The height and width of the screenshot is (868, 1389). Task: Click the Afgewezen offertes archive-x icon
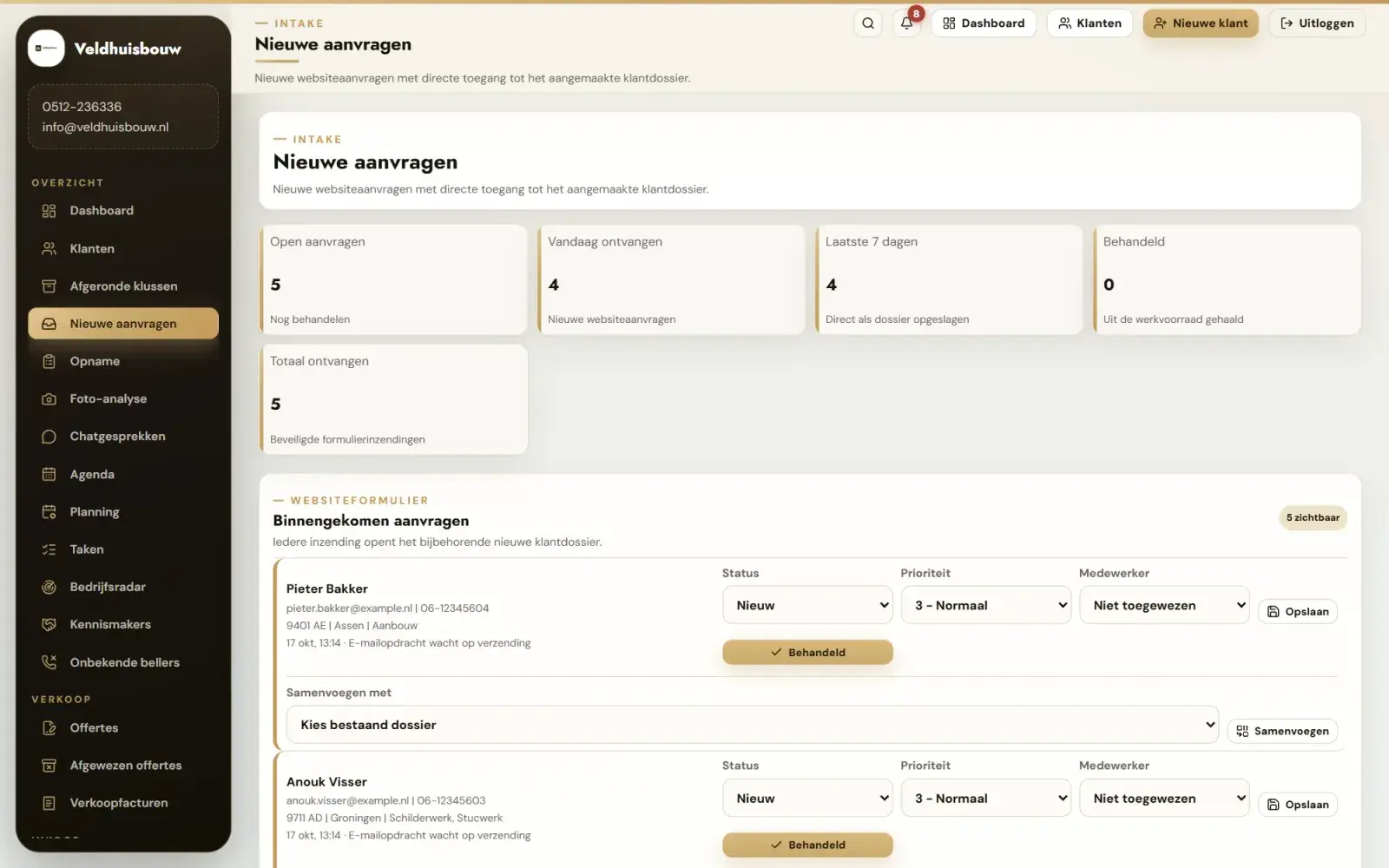point(49,766)
